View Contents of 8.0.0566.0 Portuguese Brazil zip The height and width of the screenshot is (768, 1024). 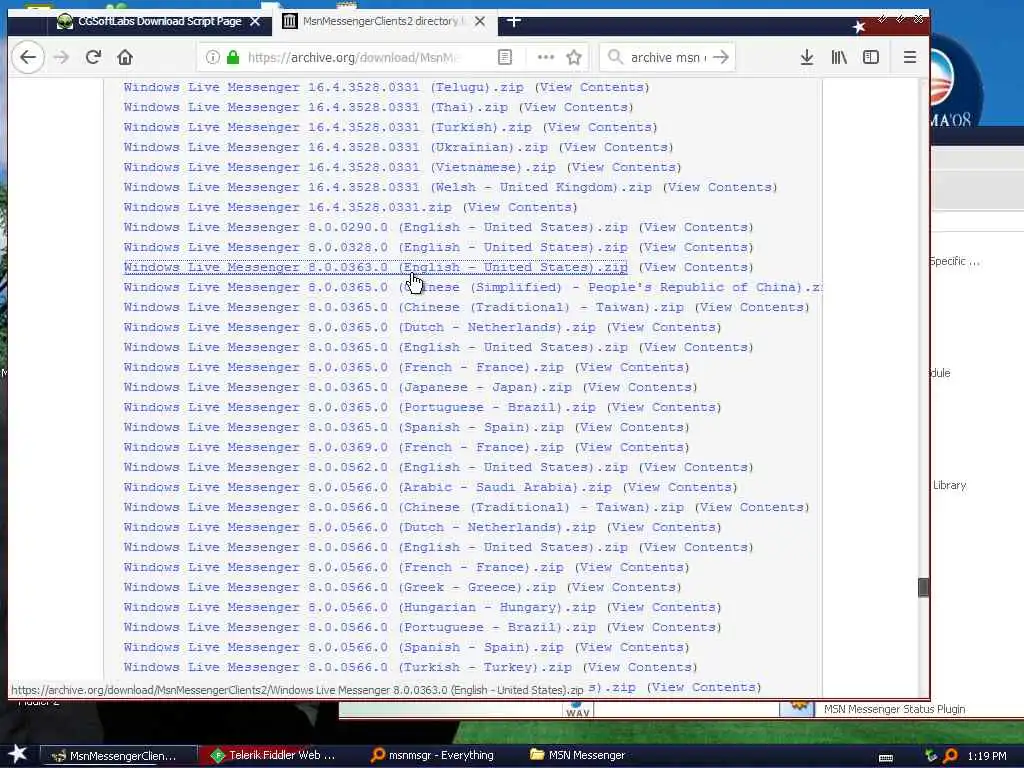[664, 627]
